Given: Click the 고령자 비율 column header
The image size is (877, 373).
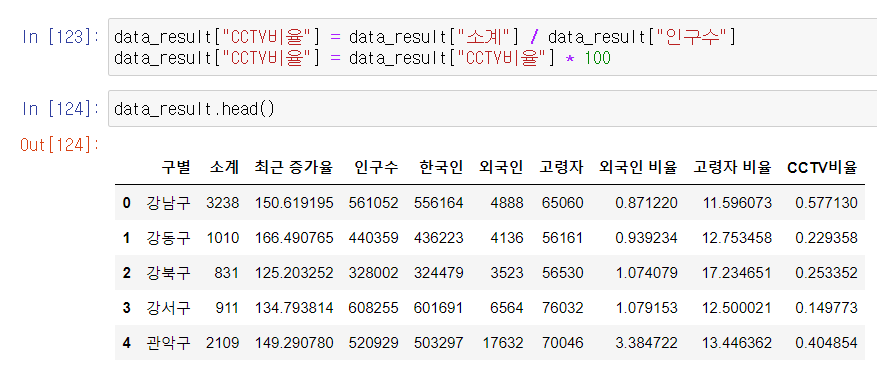Looking at the screenshot, I should click(733, 167).
